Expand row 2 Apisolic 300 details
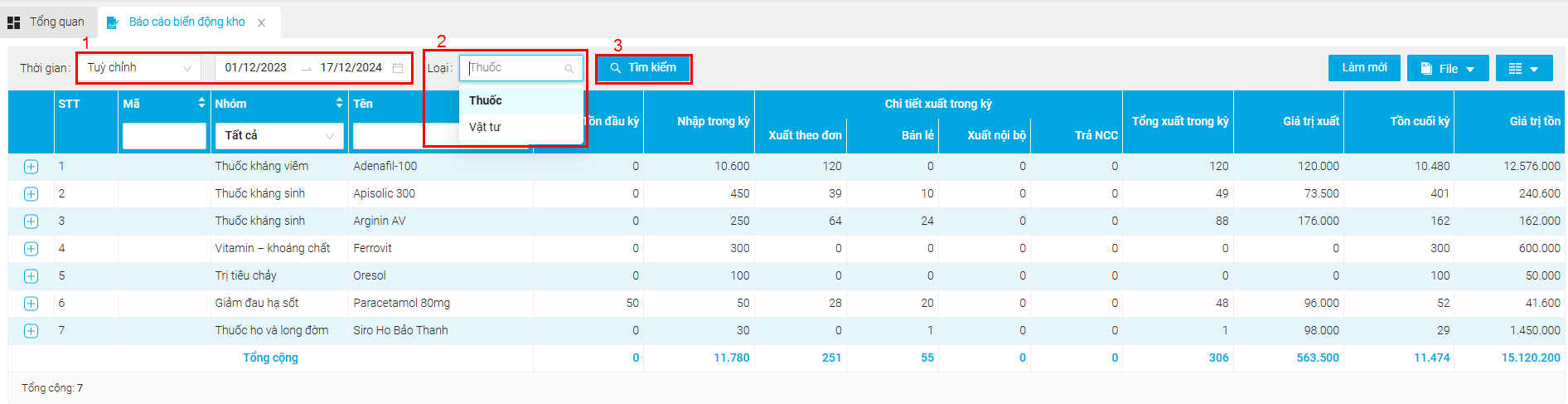 pos(31,194)
